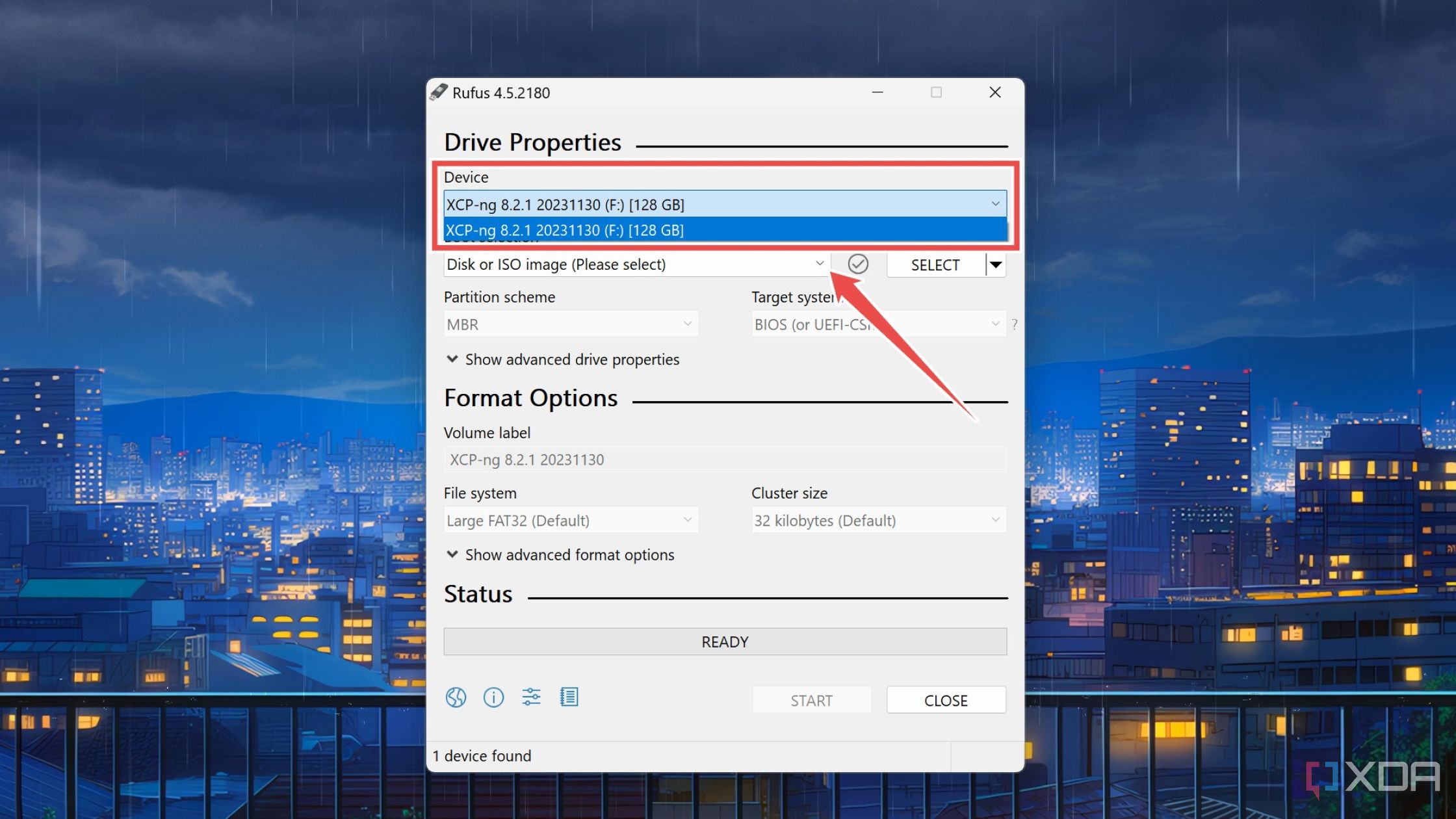Screen dimensions: 1456x819
Task: Click the Volume label input field
Action: [x=725, y=460]
